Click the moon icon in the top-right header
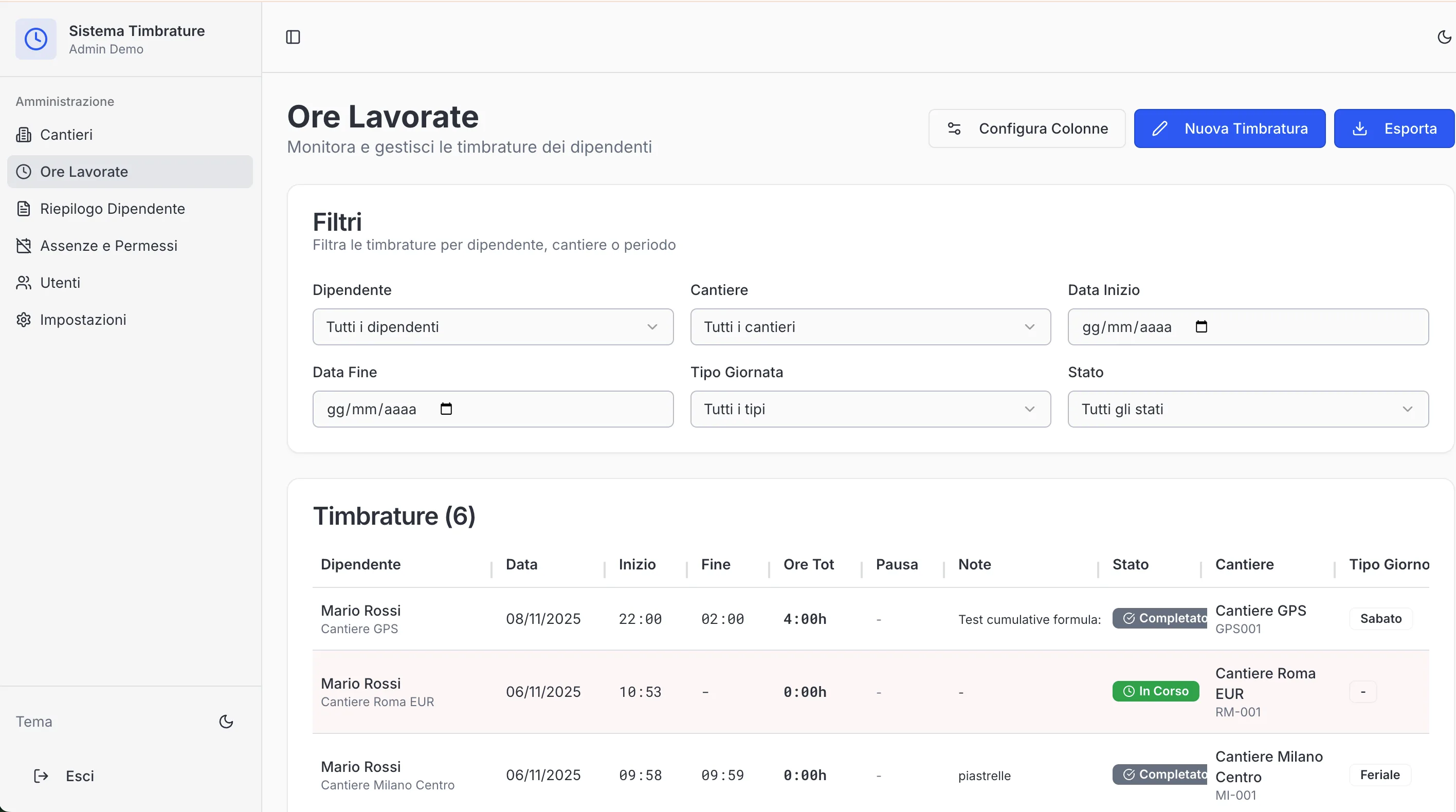This screenshot has width=1456, height=812. (1444, 38)
